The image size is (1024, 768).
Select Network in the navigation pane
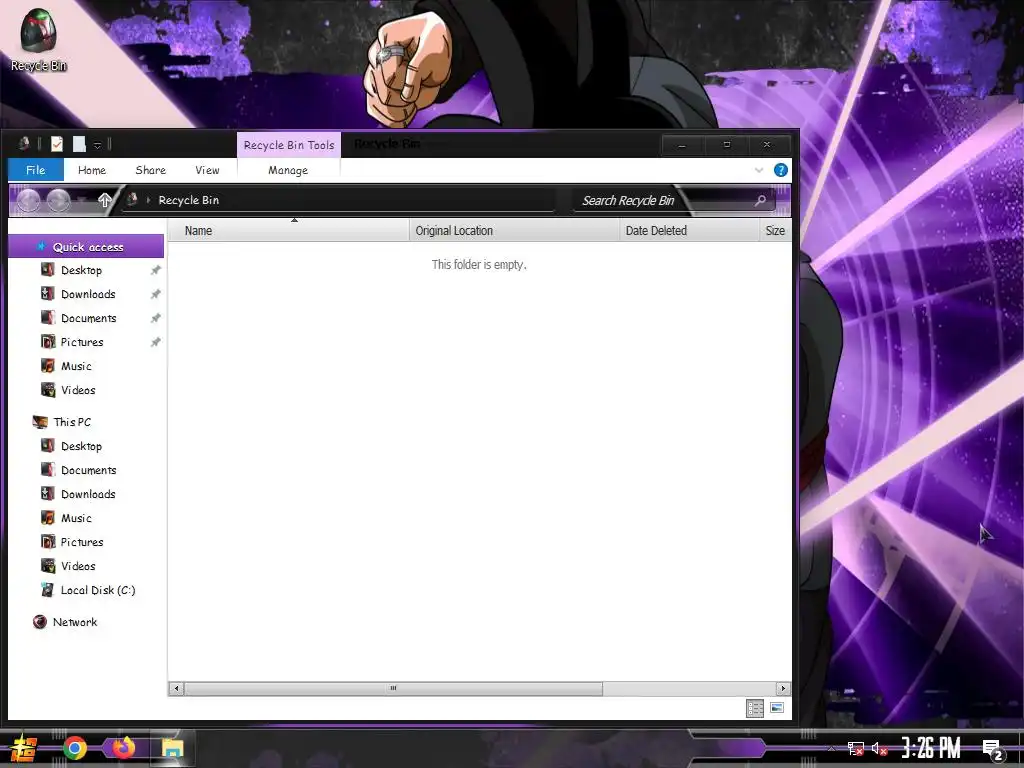tap(74, 622)
